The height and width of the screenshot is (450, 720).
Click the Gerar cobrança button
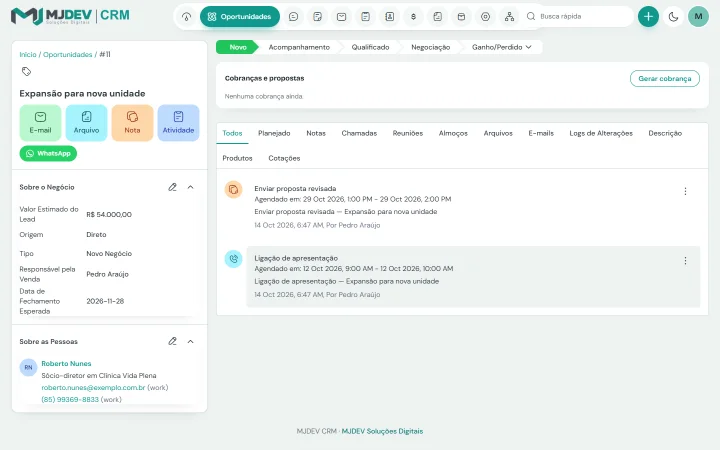point(664,79)
